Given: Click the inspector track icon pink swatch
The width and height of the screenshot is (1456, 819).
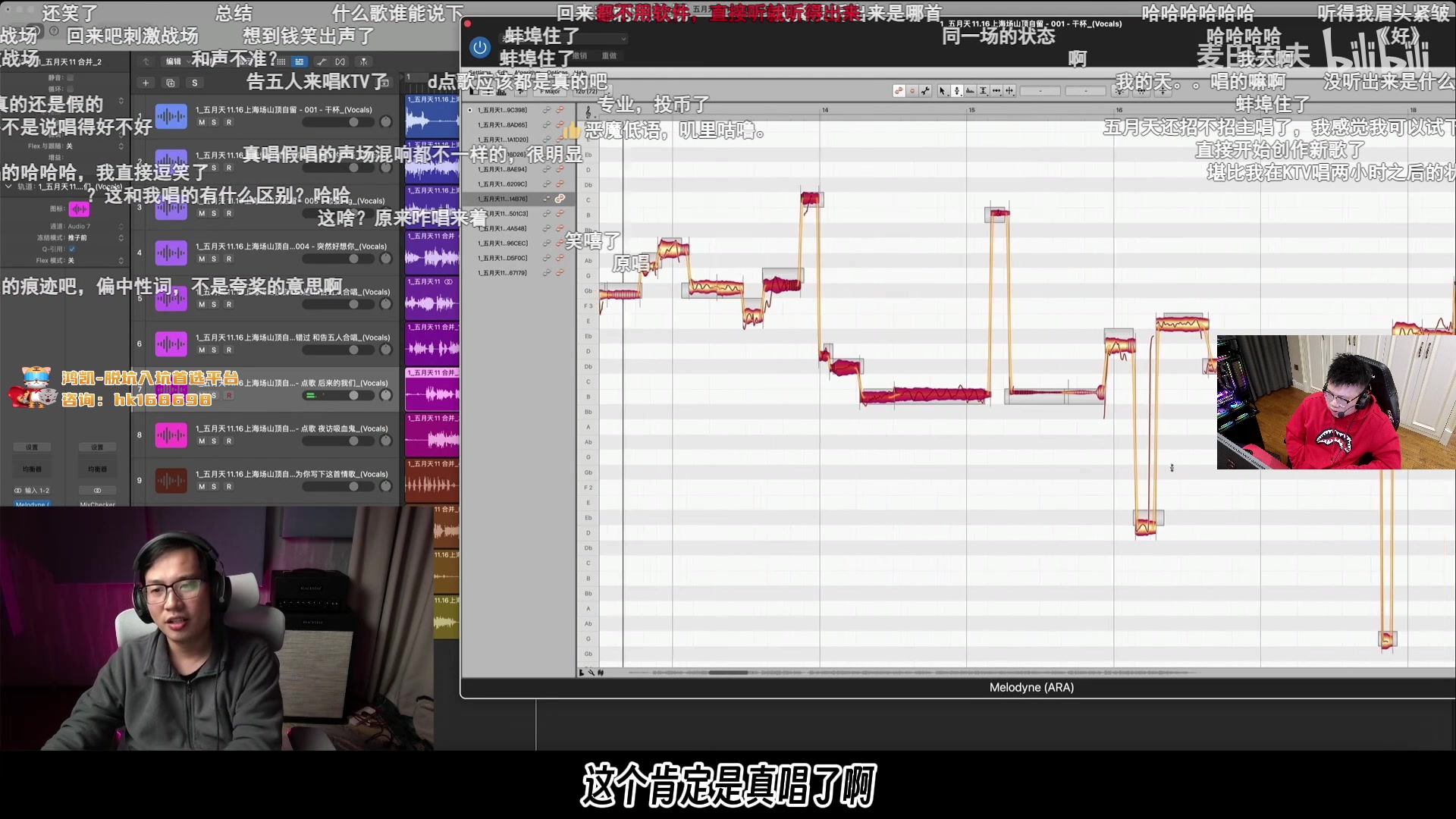Looking at the screenshot, I should (x=79, y=209).
